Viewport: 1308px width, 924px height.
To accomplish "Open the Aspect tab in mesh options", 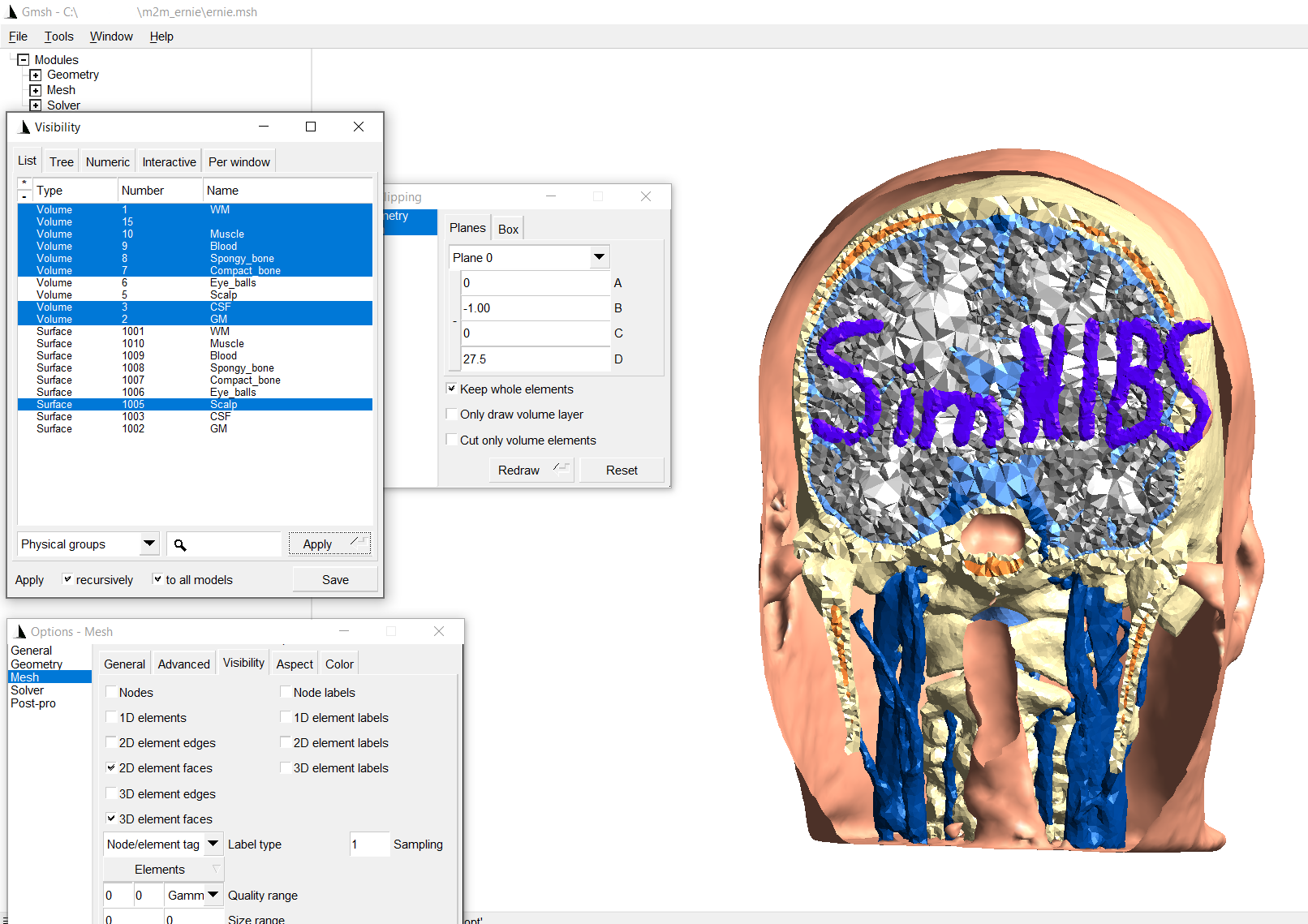I will click(x=295, y=664).
